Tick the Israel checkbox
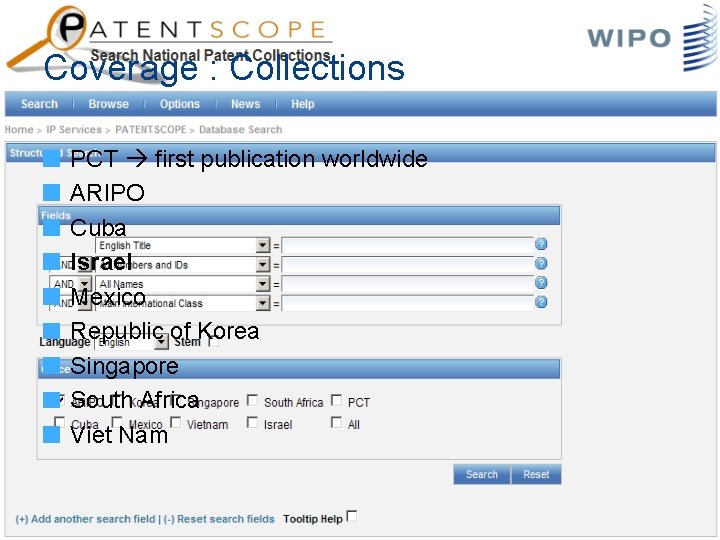This screenshot has width=720, height=540. tap(252, 422)
